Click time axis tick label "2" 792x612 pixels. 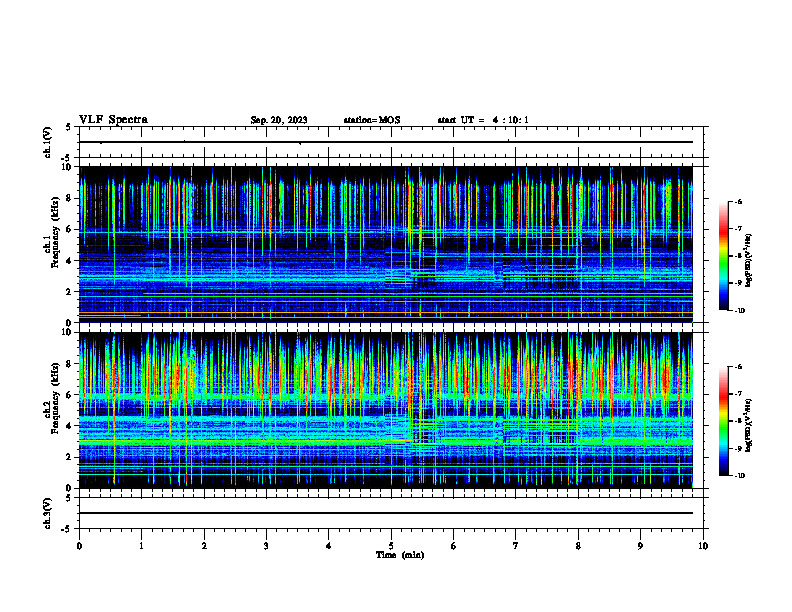coord(204,546)
